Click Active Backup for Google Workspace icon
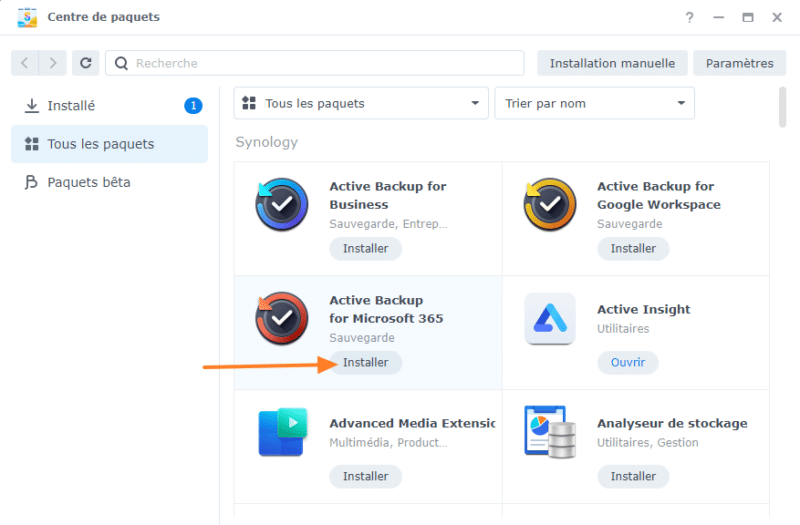The height and width of the screenshot is (525, 800). 549,205
